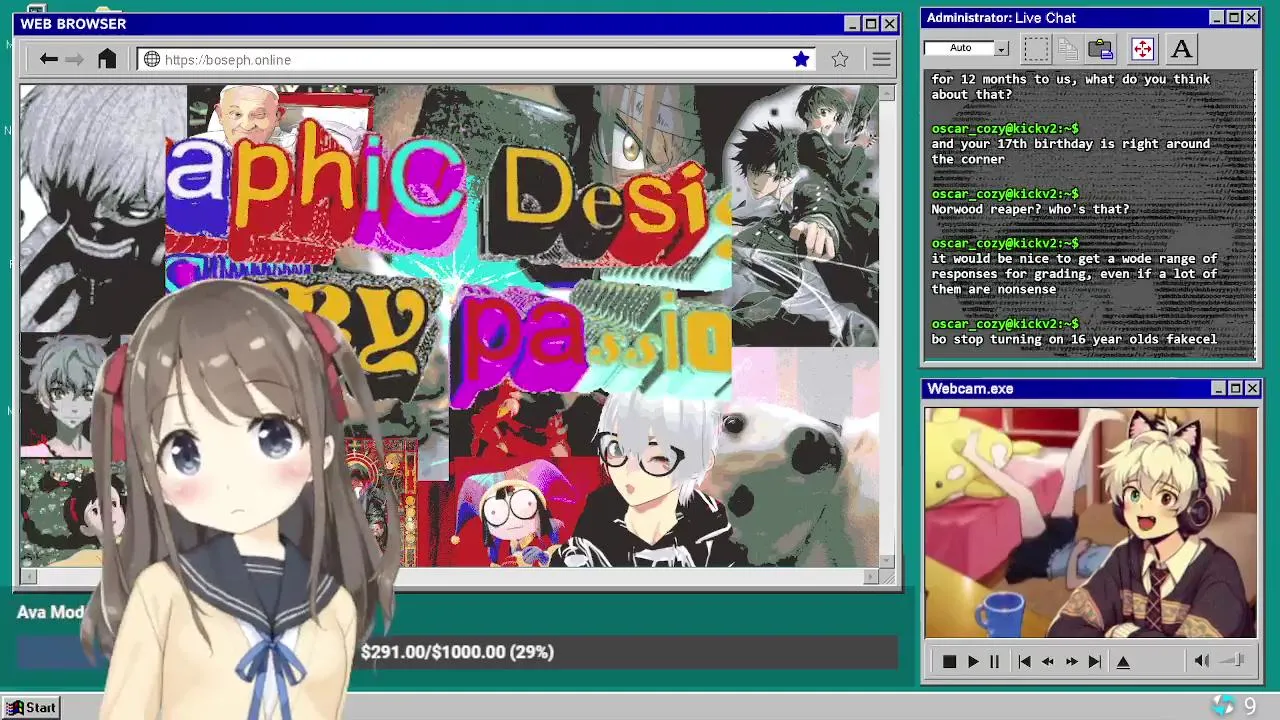Pause the webcam stream
The image size is (1280, 720).
pyautogui.click(x=994, y=661)
